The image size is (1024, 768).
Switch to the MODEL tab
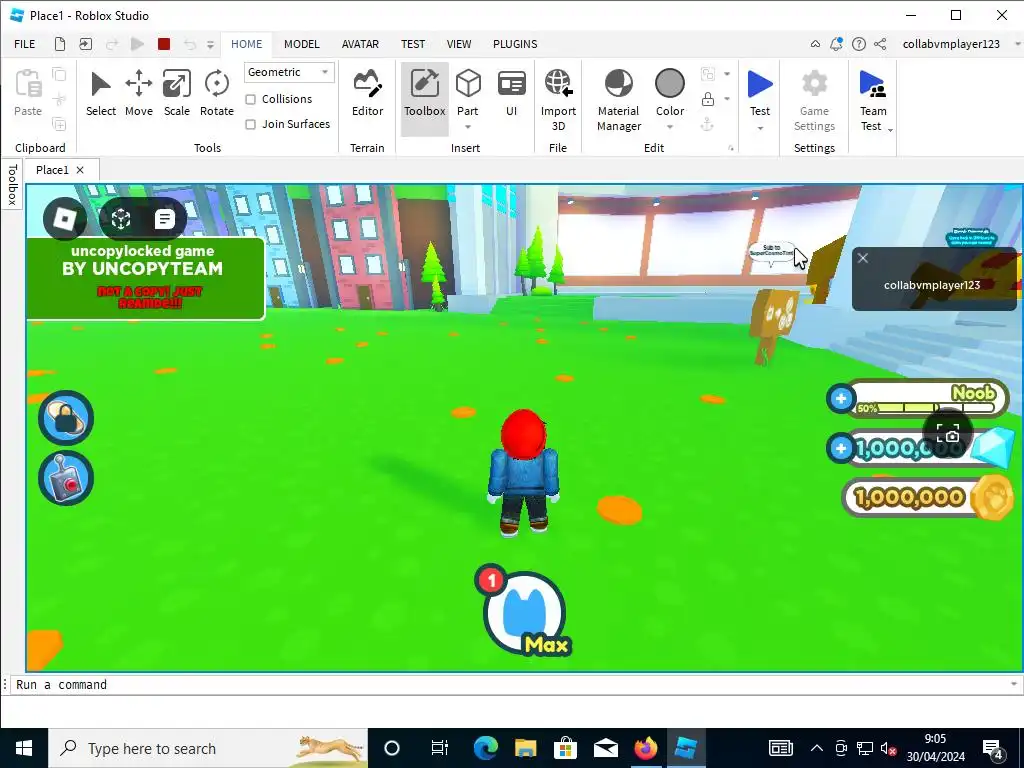click(x=302, y=44)
